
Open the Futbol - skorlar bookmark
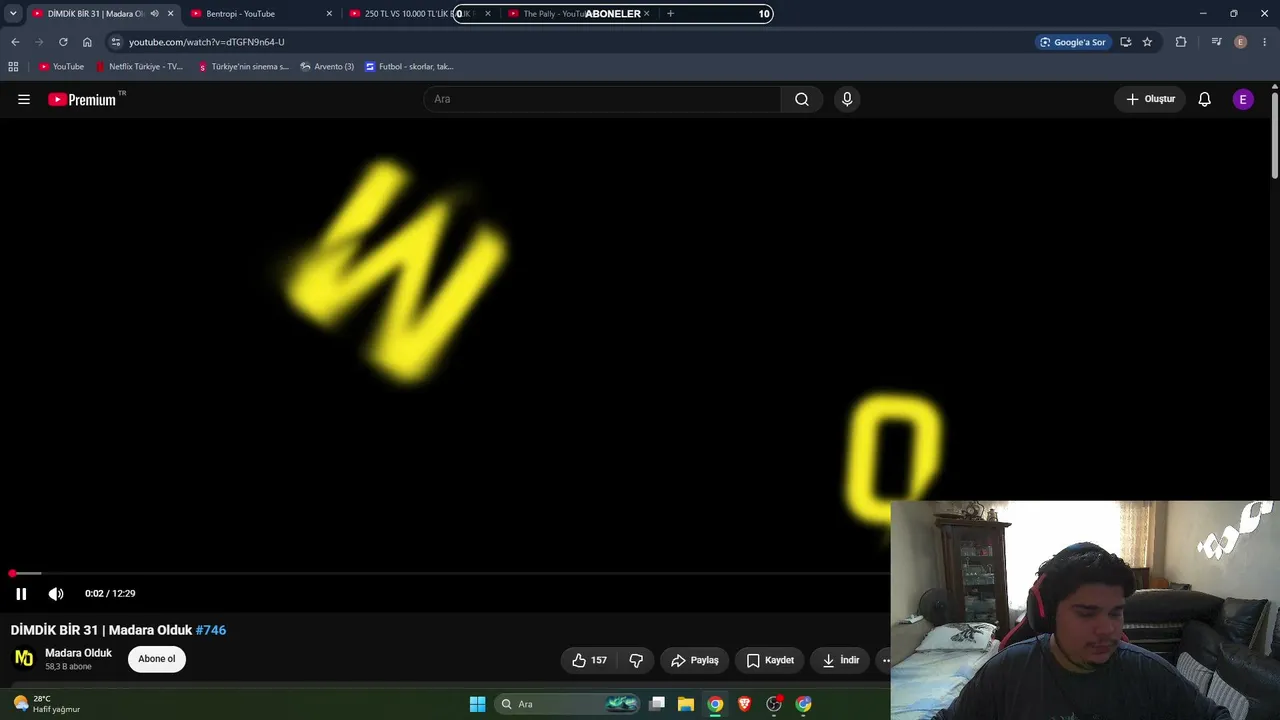coord(409,67)
